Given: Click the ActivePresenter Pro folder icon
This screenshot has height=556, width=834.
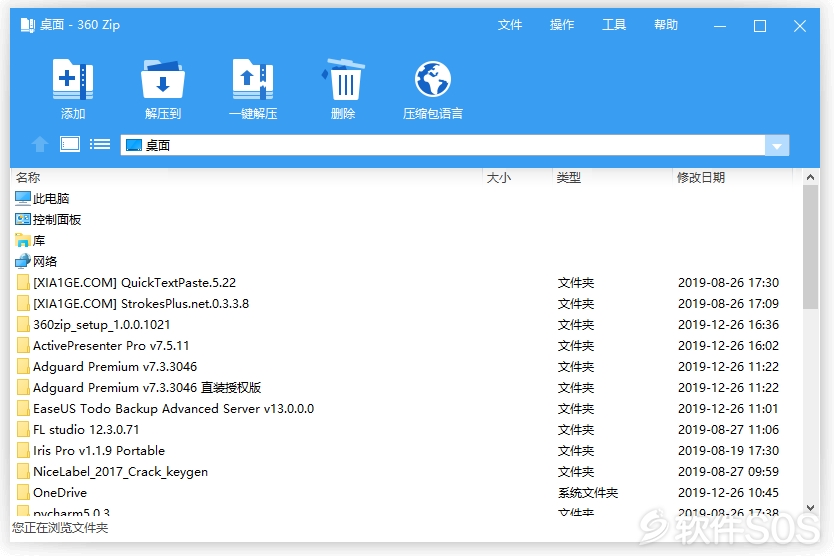Looking at the screenshot, I should pos(23,345).
